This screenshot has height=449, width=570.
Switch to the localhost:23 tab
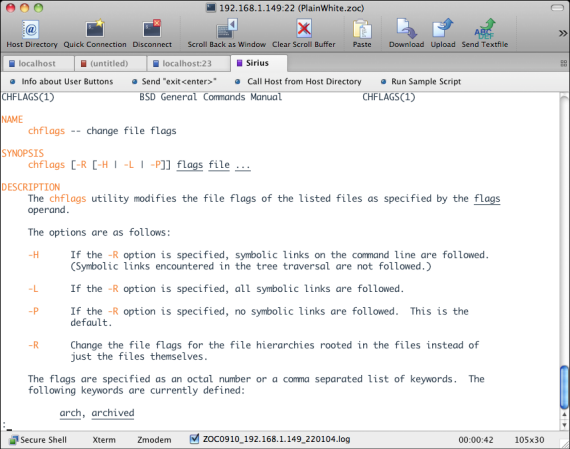(x=182, y=64)
